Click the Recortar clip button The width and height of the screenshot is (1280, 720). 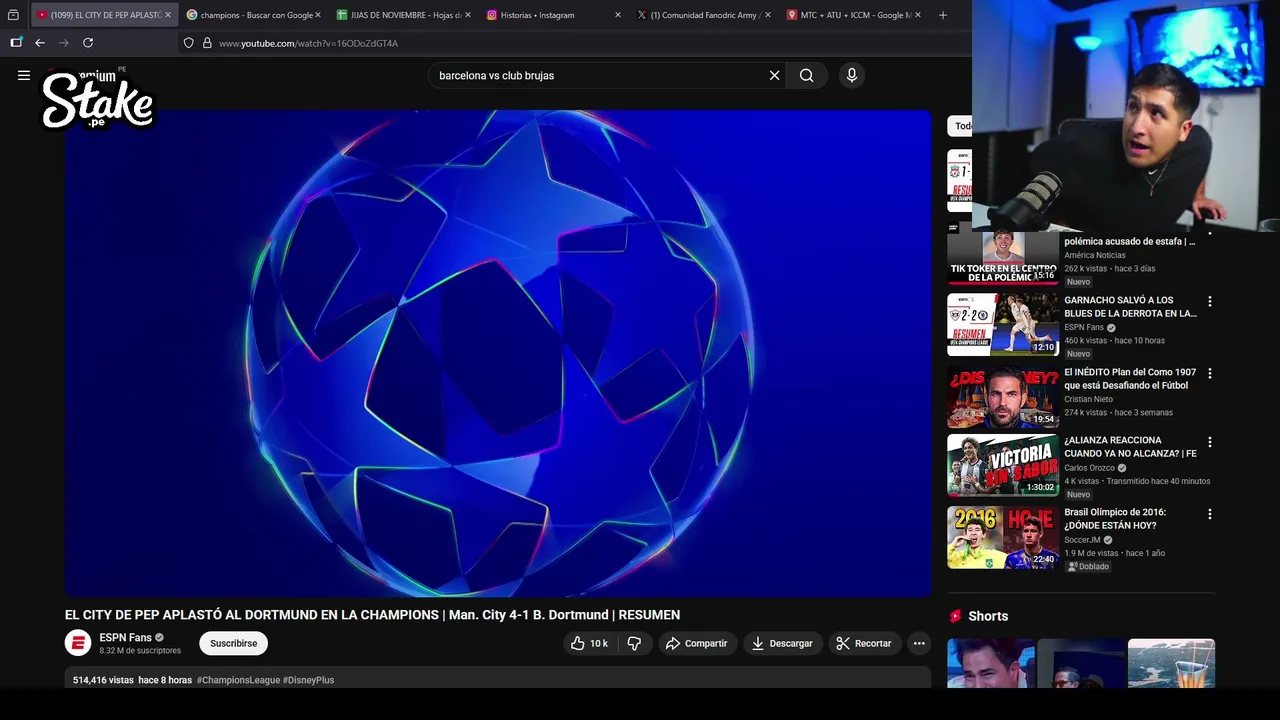[864, 643]
